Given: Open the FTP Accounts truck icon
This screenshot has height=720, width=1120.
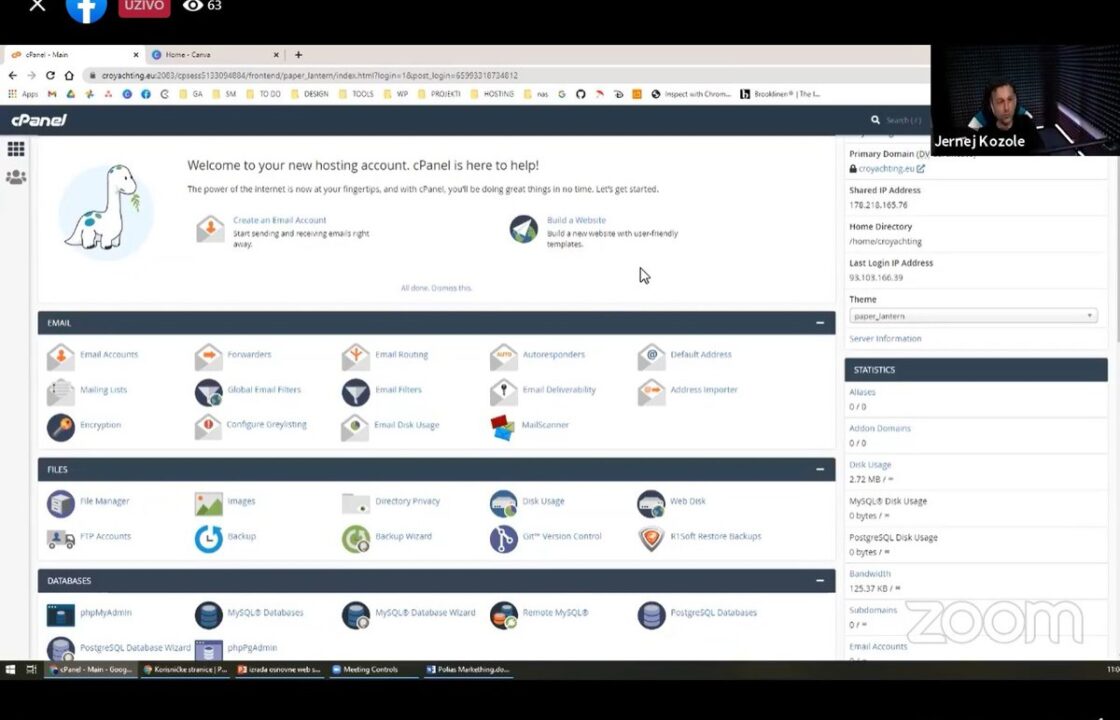Looking at the screenshot, I should (61, 538).
